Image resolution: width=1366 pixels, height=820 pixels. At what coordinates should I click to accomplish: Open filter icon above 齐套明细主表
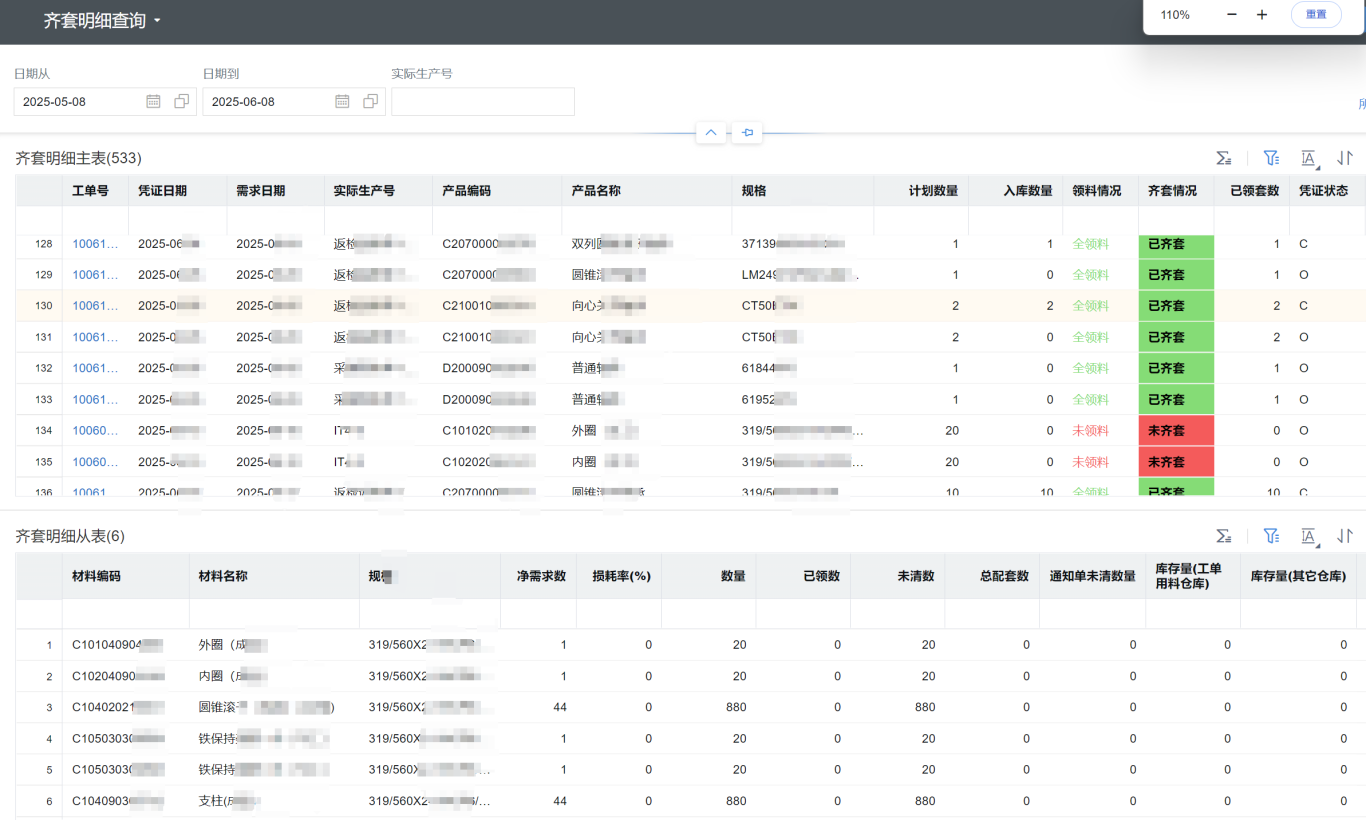tap(1271, 158)
